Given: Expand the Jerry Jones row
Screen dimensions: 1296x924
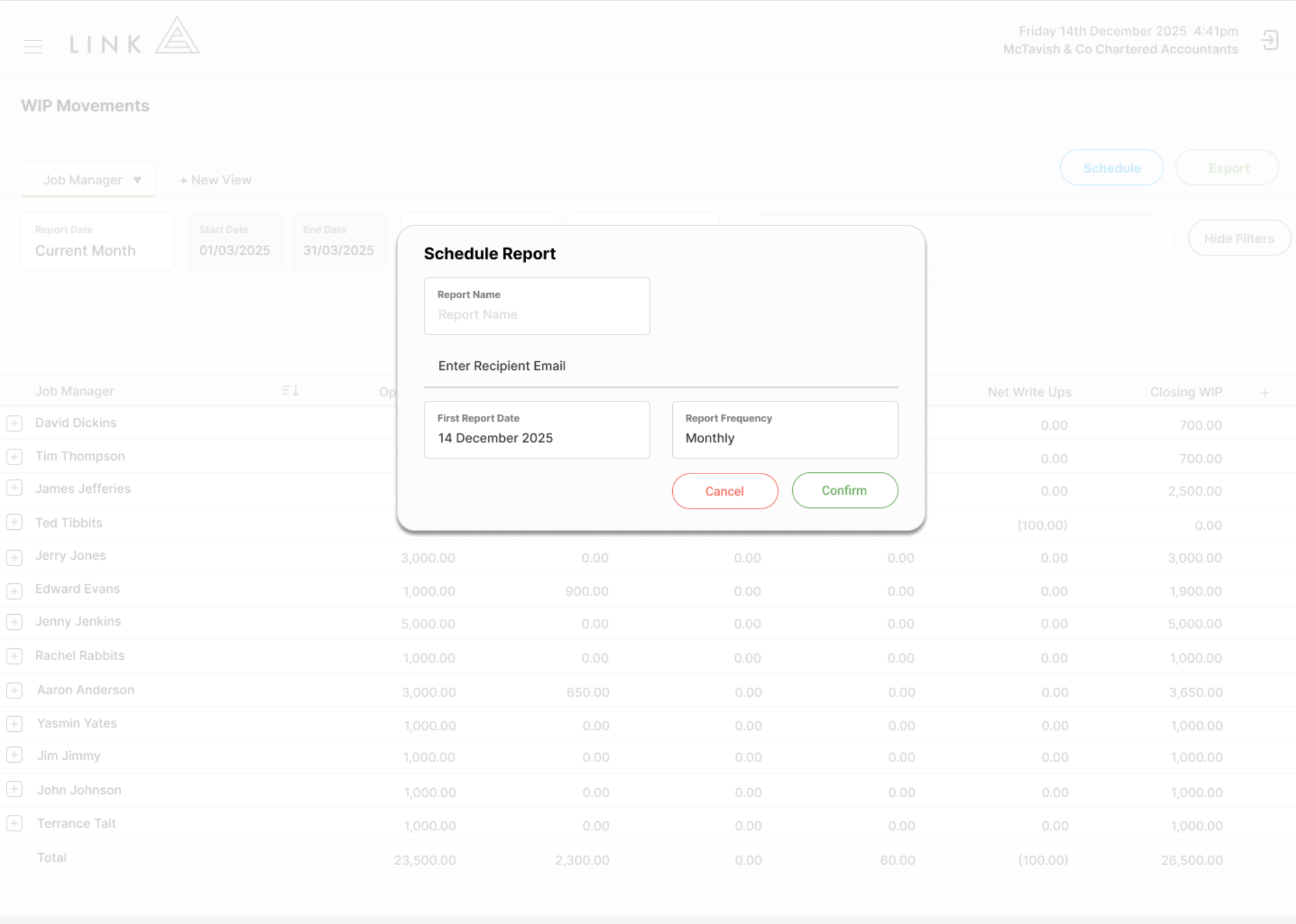Looking at the screenshot, I should (15, 557).
